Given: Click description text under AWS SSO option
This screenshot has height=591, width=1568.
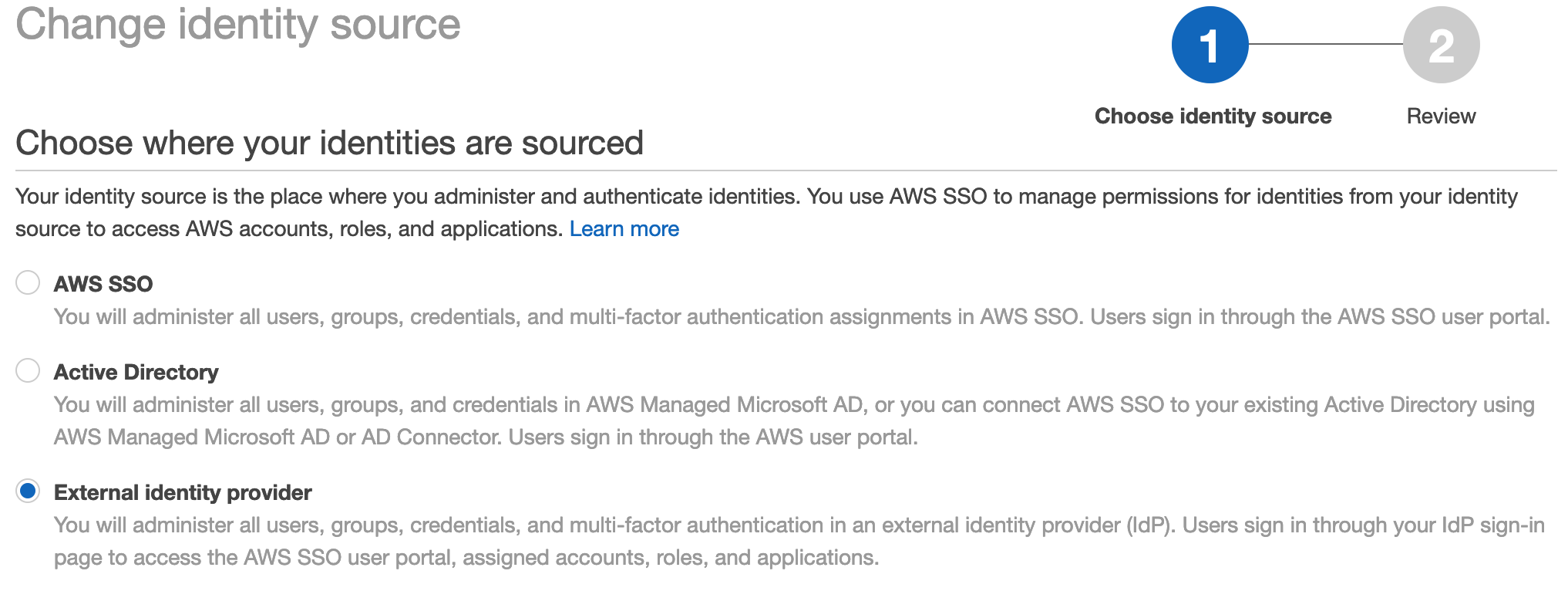Looking at the screenshot, I should (802, 316).
